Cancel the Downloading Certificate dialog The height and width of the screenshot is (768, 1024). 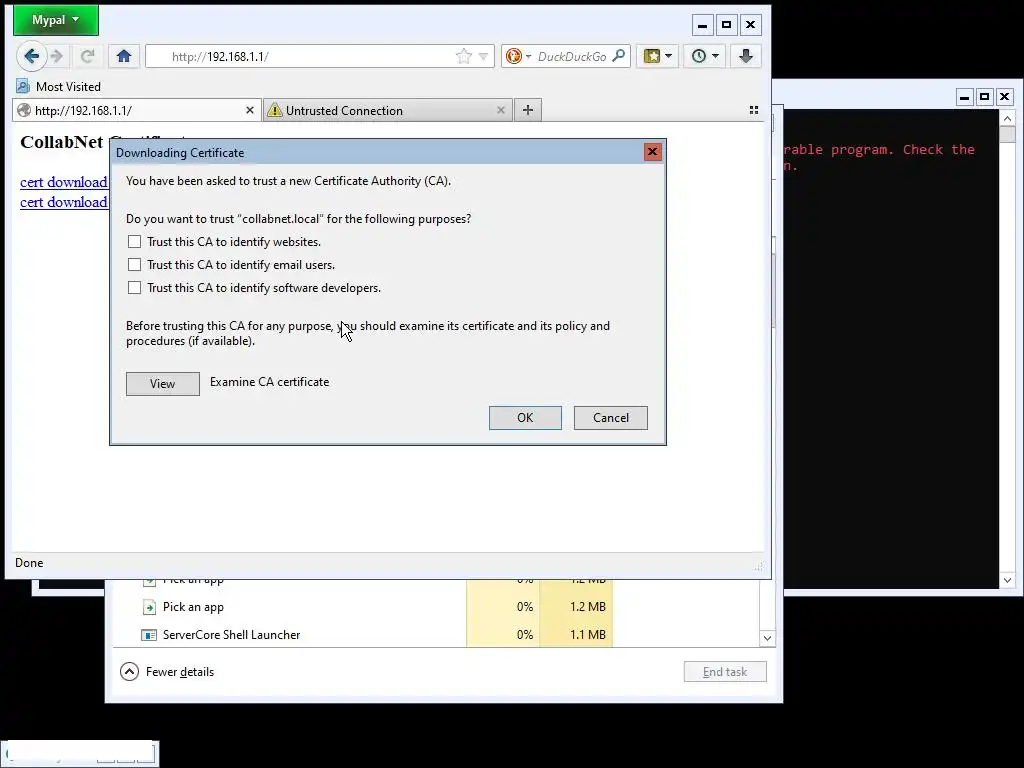(x=611, y=418)
